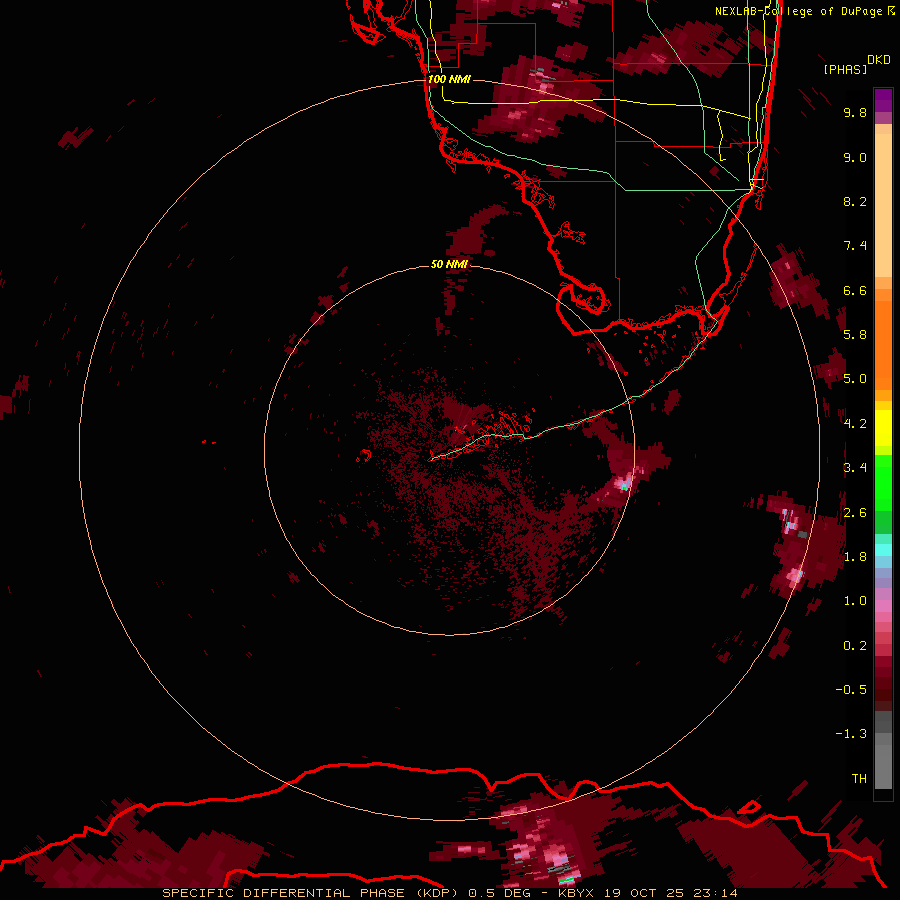
Task: Click the 1.8 value on the color scale
Action: (x=855, y=557)
